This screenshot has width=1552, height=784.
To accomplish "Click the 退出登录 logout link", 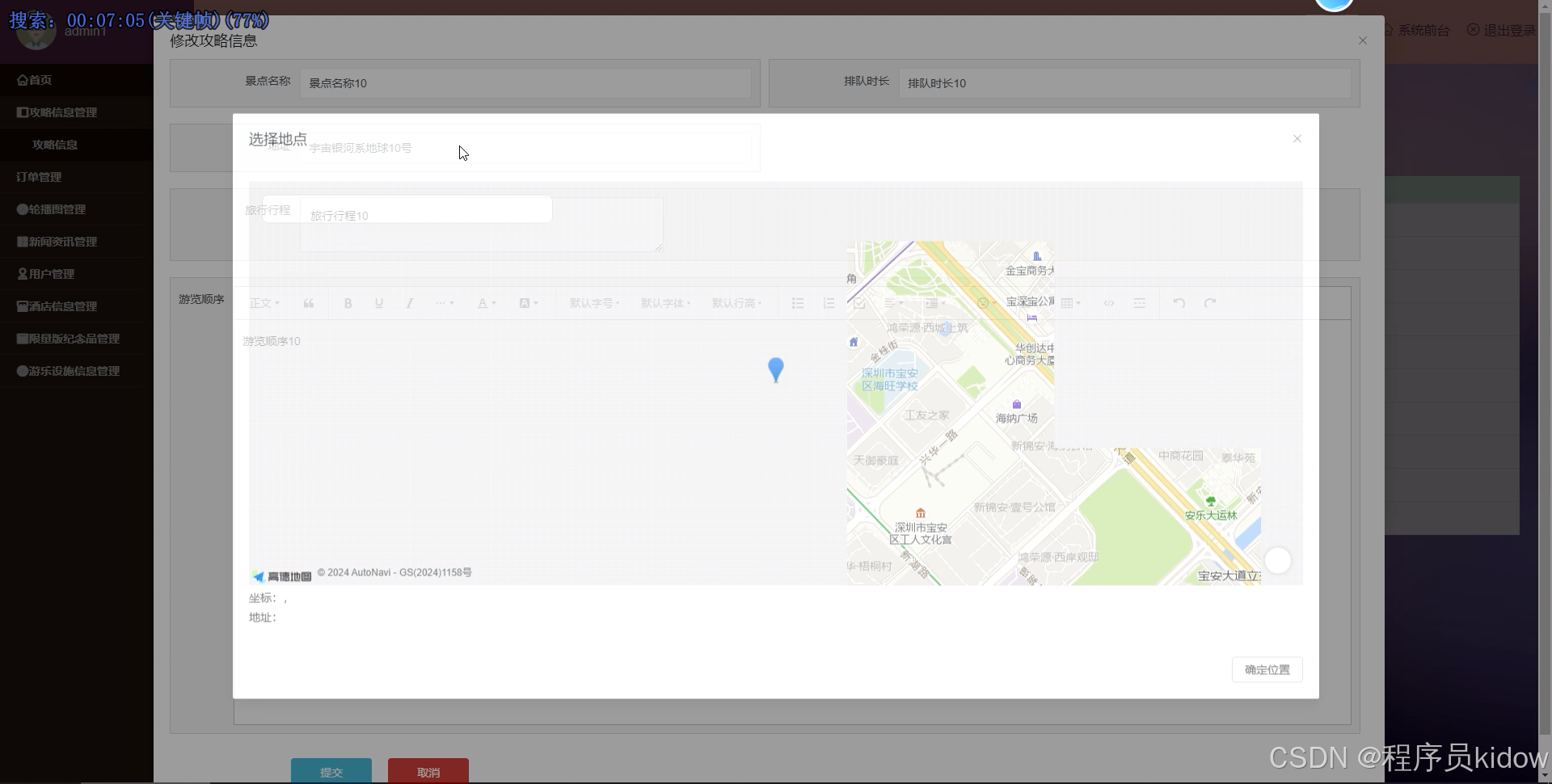I will pyautogui.click(x=1502, y=30).
